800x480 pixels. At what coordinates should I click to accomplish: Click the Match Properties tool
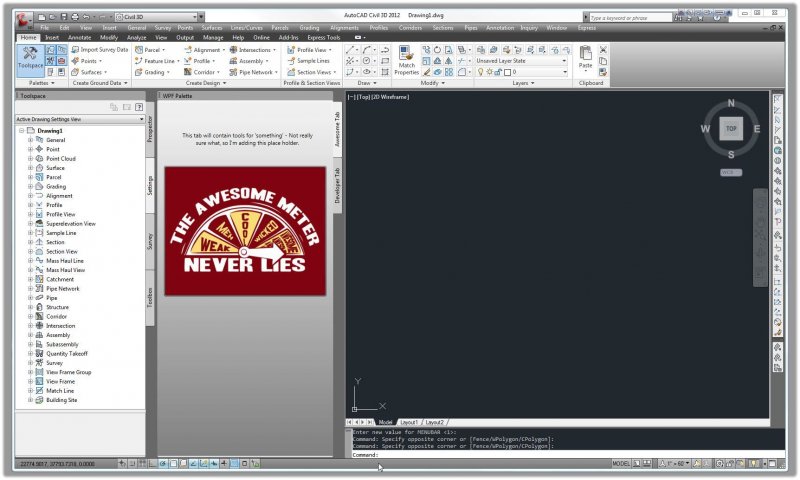coord(407,60)
